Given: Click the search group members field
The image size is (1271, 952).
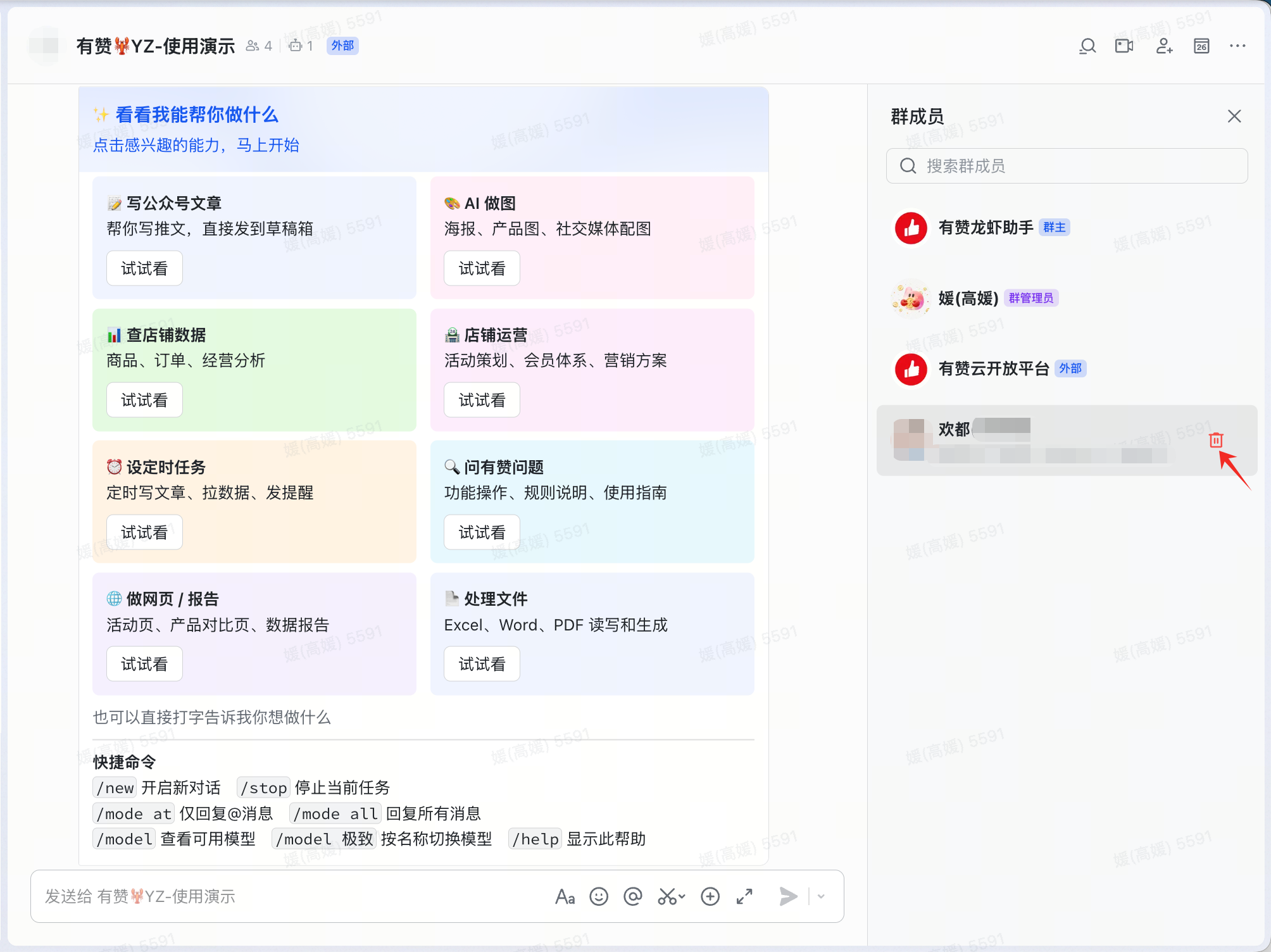Looking at the screenshot, I should tap(1067, 166).
